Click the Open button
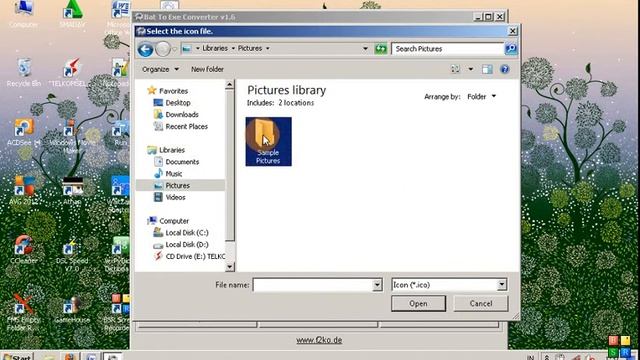Screen dimensions: 640x360 pos(418,304)
